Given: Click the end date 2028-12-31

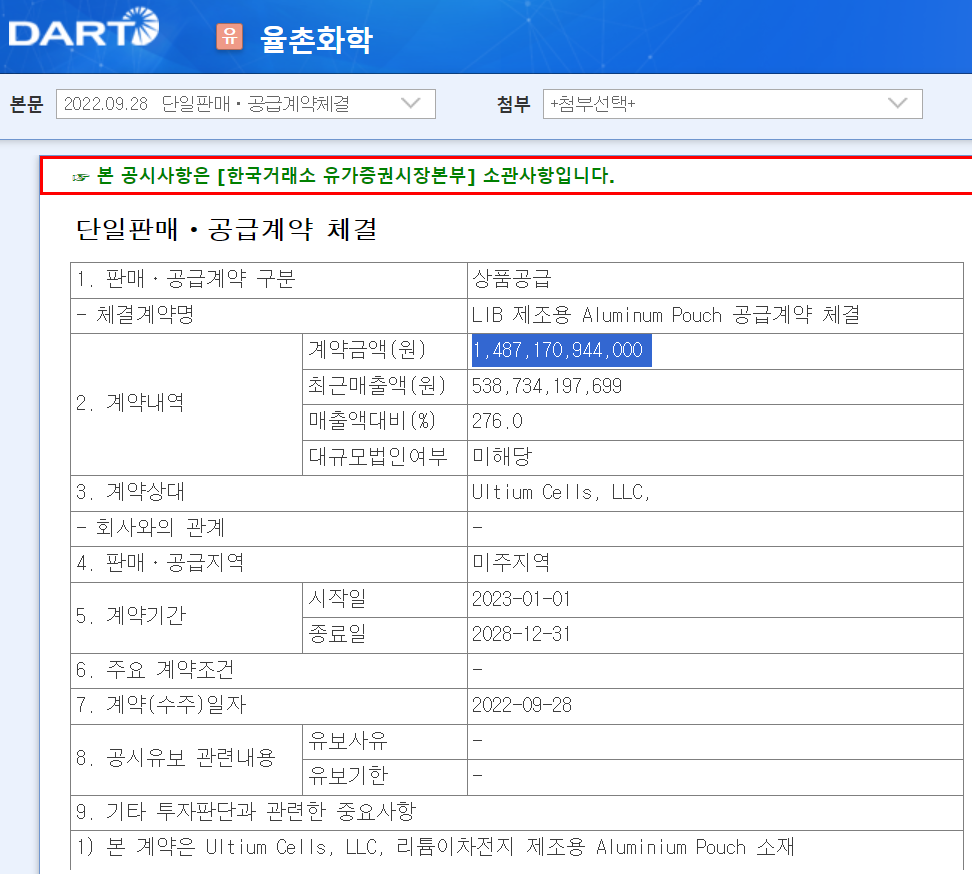Looking at the screenshot, I should 521,634.
